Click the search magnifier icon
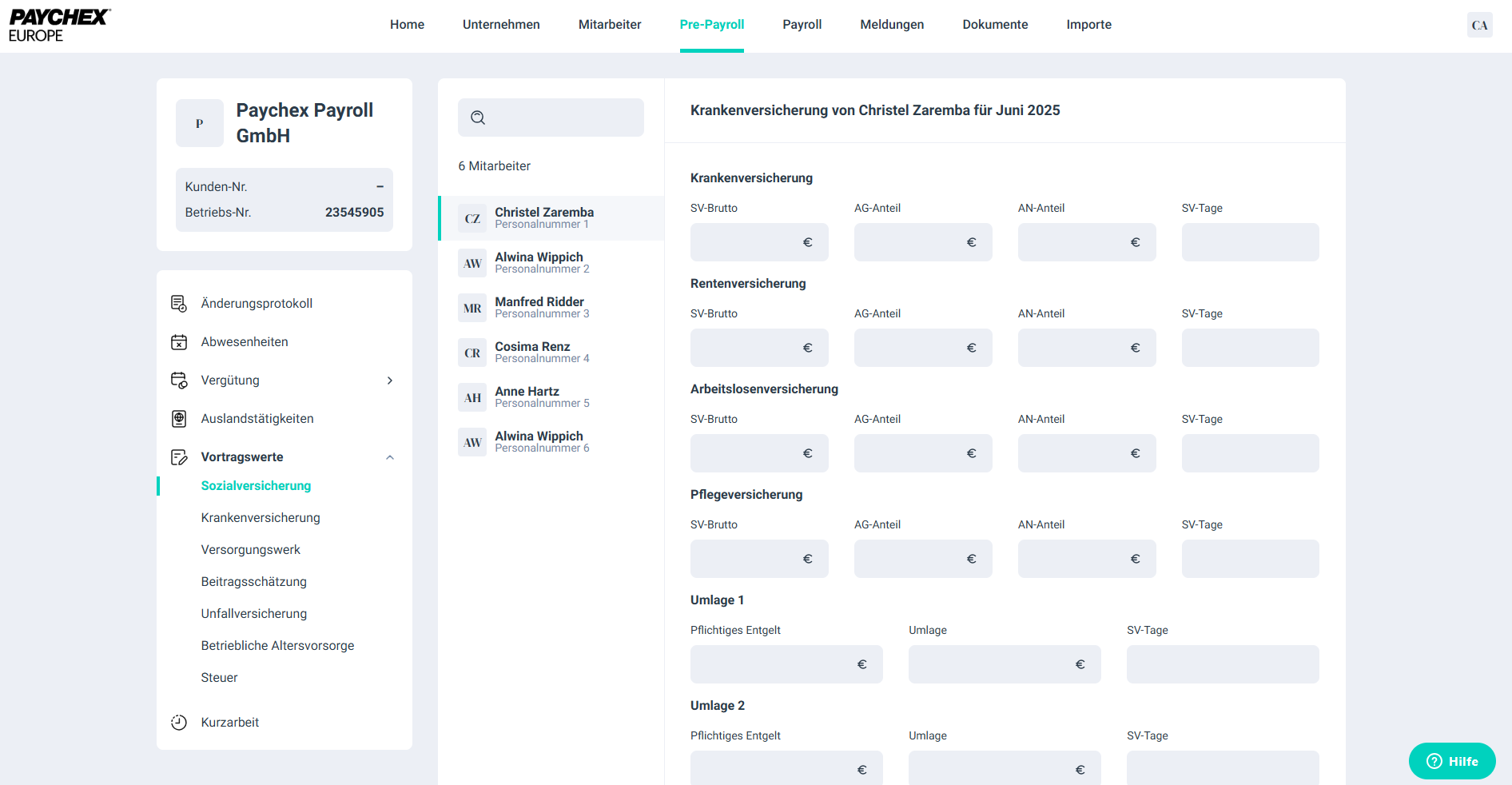Image resolution: width=1512 pixels, height=785 pixels. (478, 118)
